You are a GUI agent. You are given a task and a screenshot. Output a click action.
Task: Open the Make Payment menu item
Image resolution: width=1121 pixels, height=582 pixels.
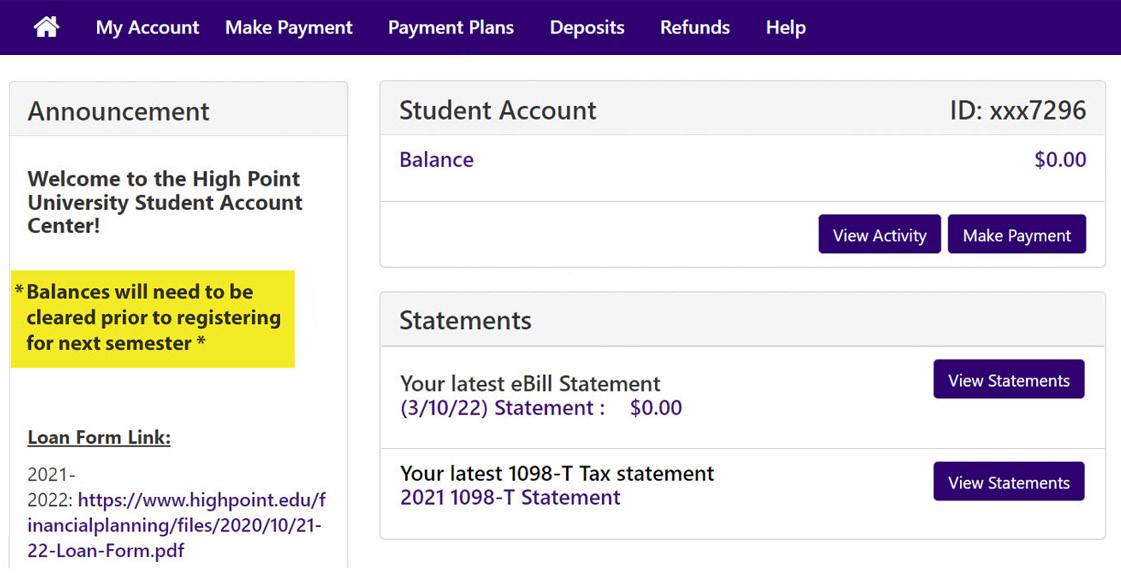point(289,27)
